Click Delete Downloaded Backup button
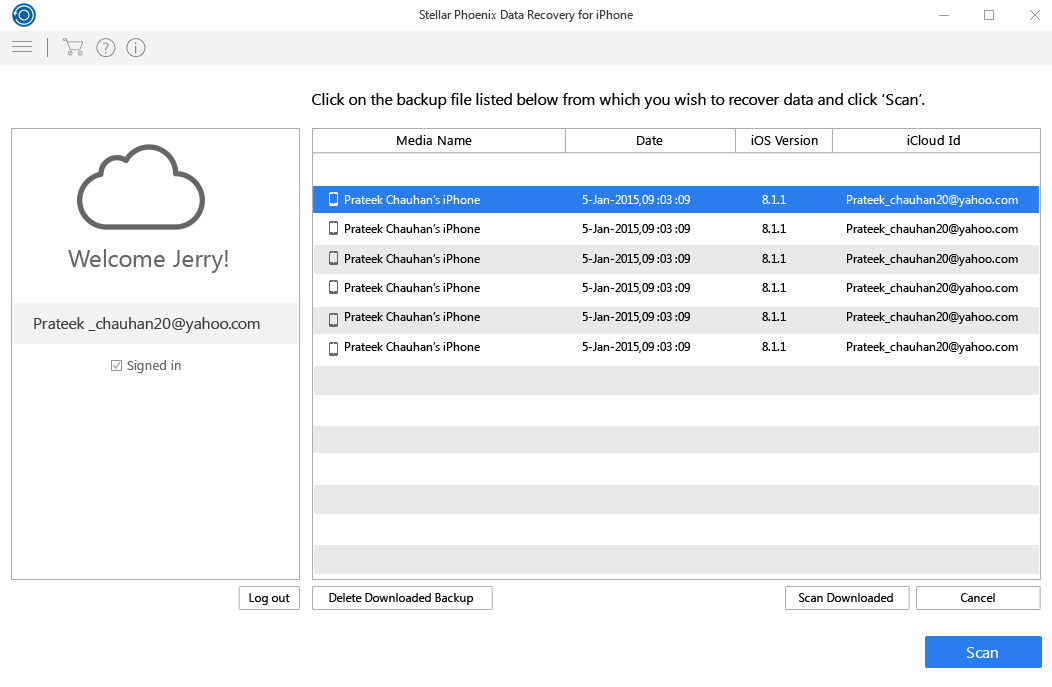The height and width of the screenshot is (687, 1052). pyautogui.click(x=402, y=598)
